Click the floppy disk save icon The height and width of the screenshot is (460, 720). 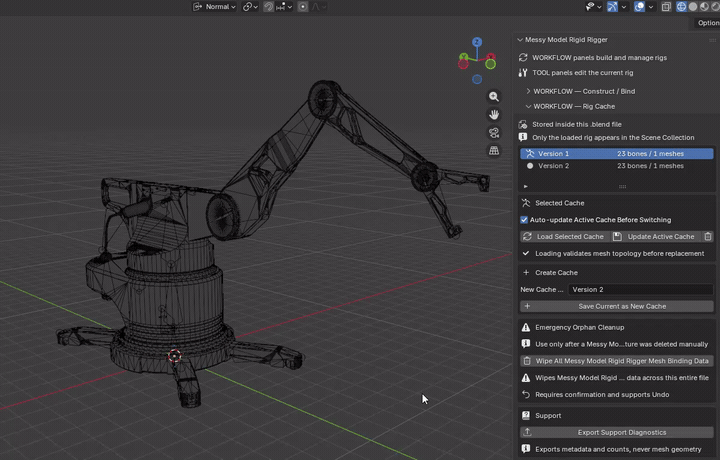617,236
